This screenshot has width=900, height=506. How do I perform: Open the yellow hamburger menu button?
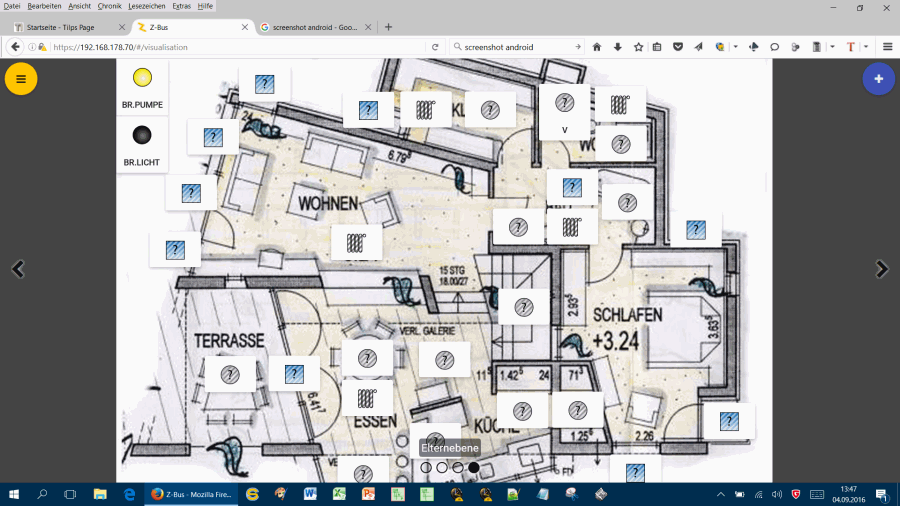(21, 79)
